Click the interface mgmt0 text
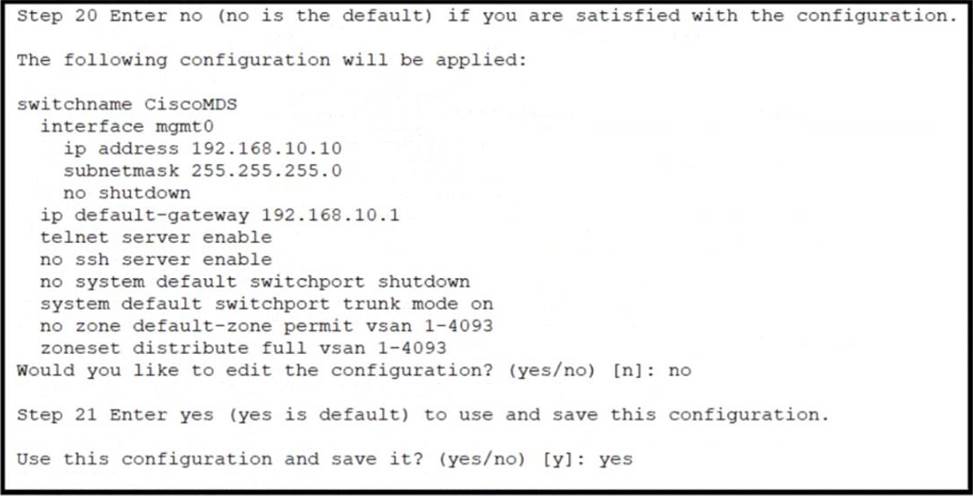The image size is (973, 496). coord(127,127)
